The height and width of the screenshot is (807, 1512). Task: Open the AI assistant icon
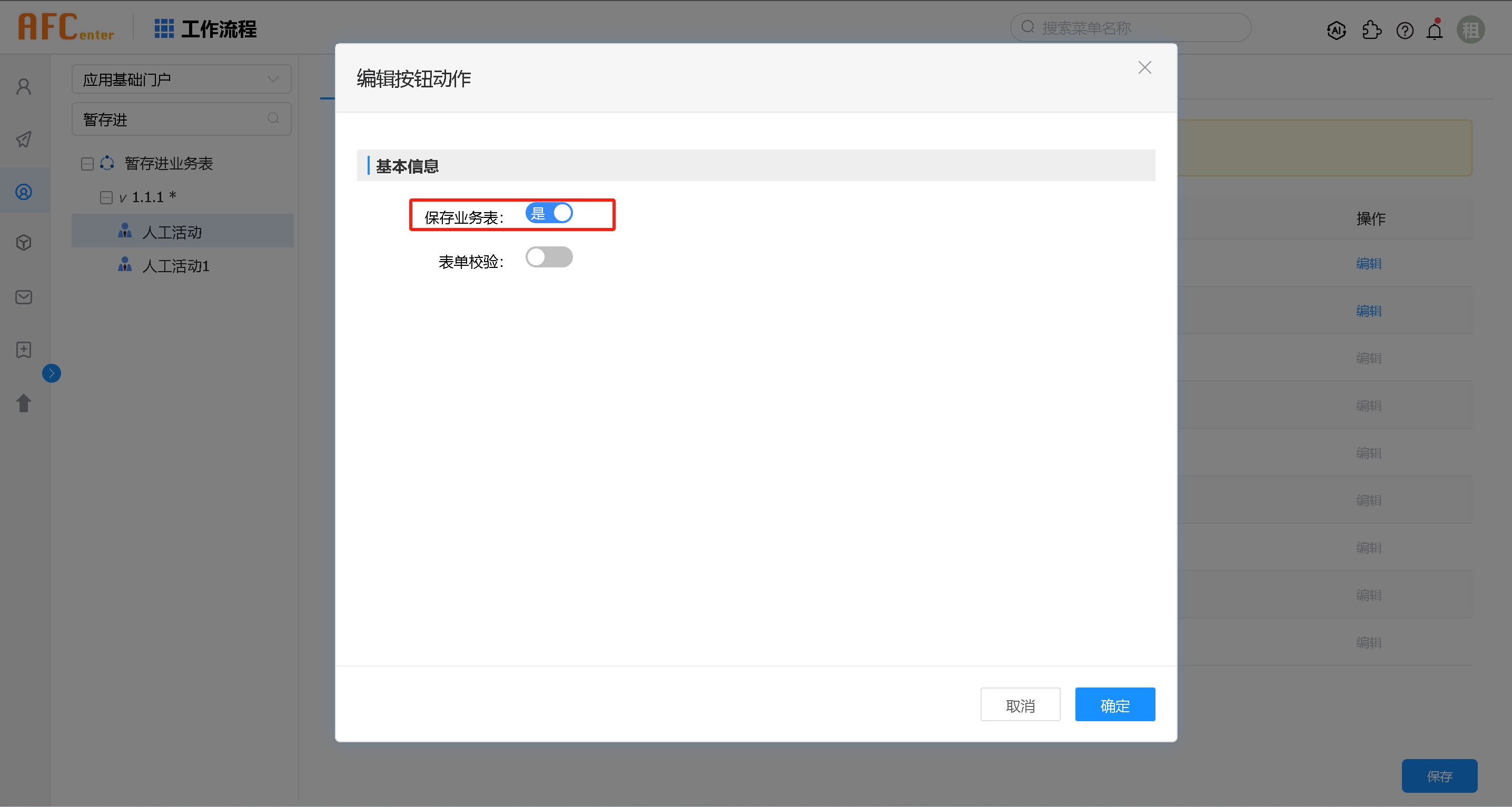1337,30
